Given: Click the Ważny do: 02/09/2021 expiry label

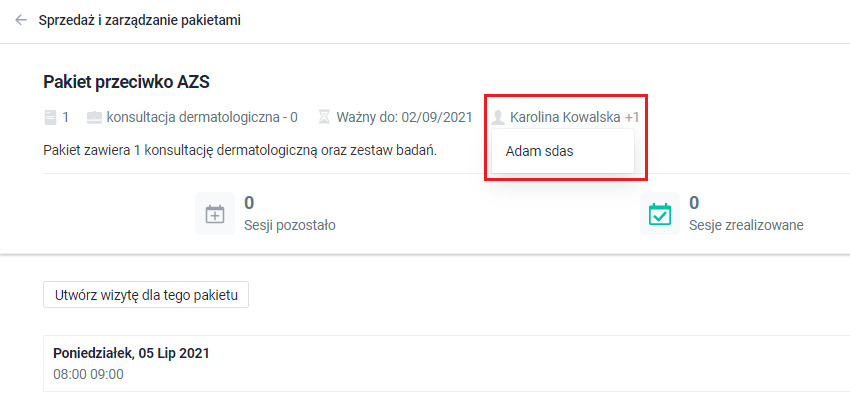Looking at the screenshot, I should [x=404, y=117].
